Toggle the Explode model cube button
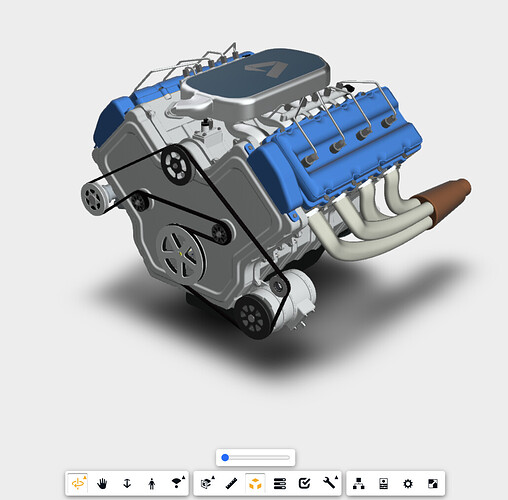The width and height of the screenshot is (508, 500). pyautogui.click(x=255, y=483)
